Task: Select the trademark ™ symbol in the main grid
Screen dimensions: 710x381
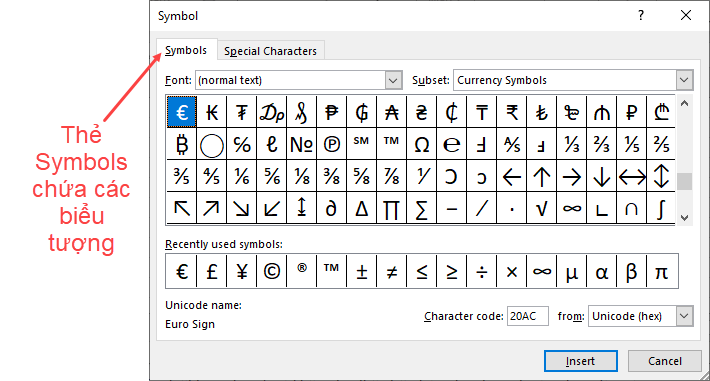Action: (x=391, y=144)
